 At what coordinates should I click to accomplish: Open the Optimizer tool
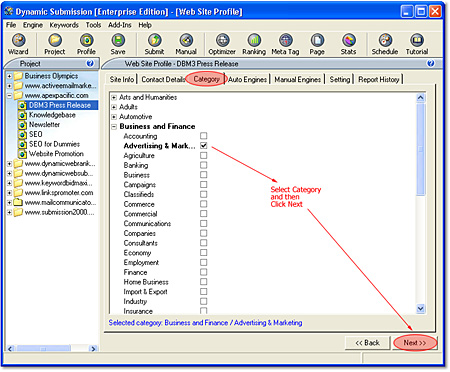pyautogui.click(x=222, y=44)
